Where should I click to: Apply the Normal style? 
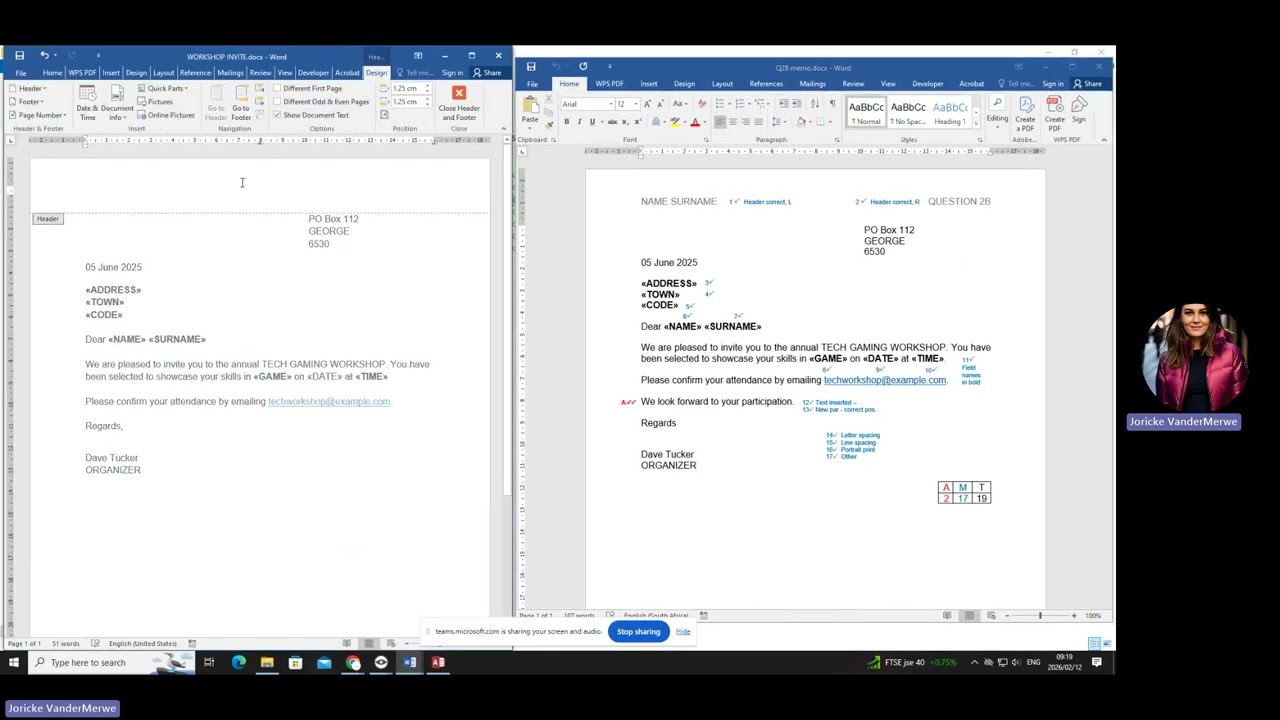coord(866,112)
